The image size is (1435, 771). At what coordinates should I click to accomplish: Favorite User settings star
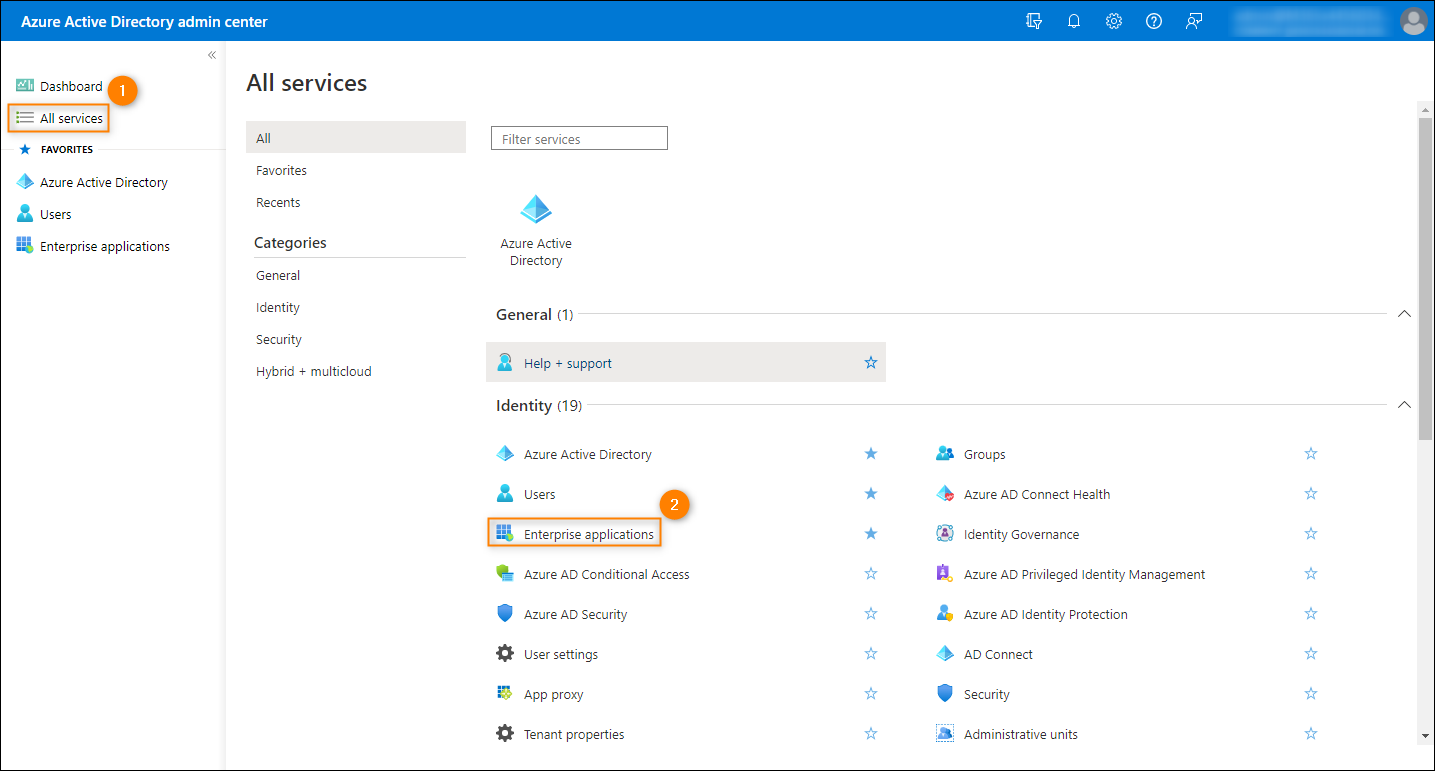(871, 654)
